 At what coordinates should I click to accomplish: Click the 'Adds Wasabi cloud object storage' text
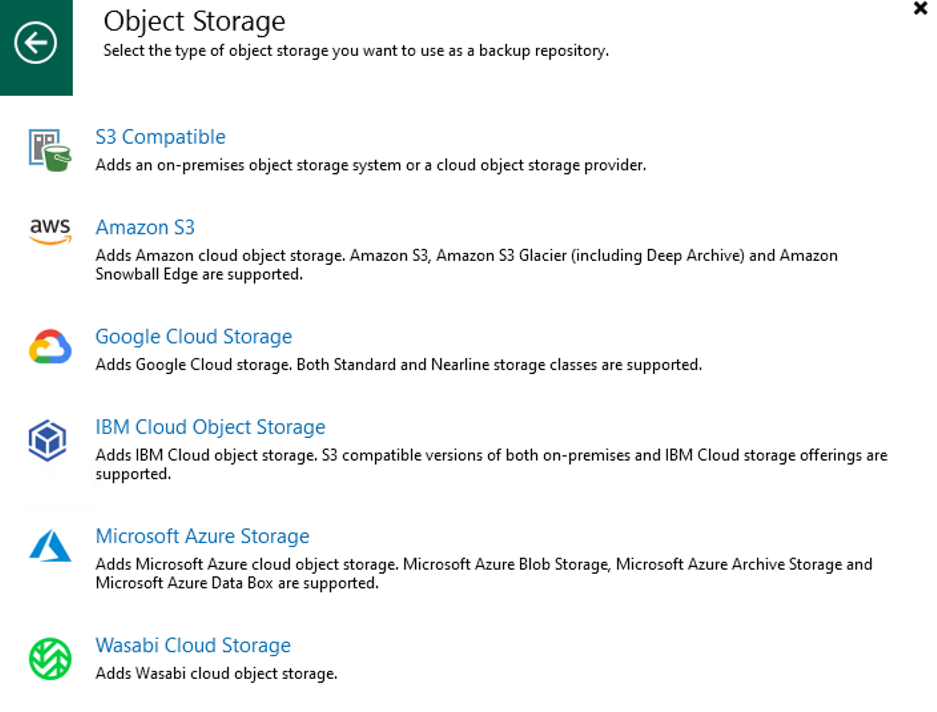[216, 674]
